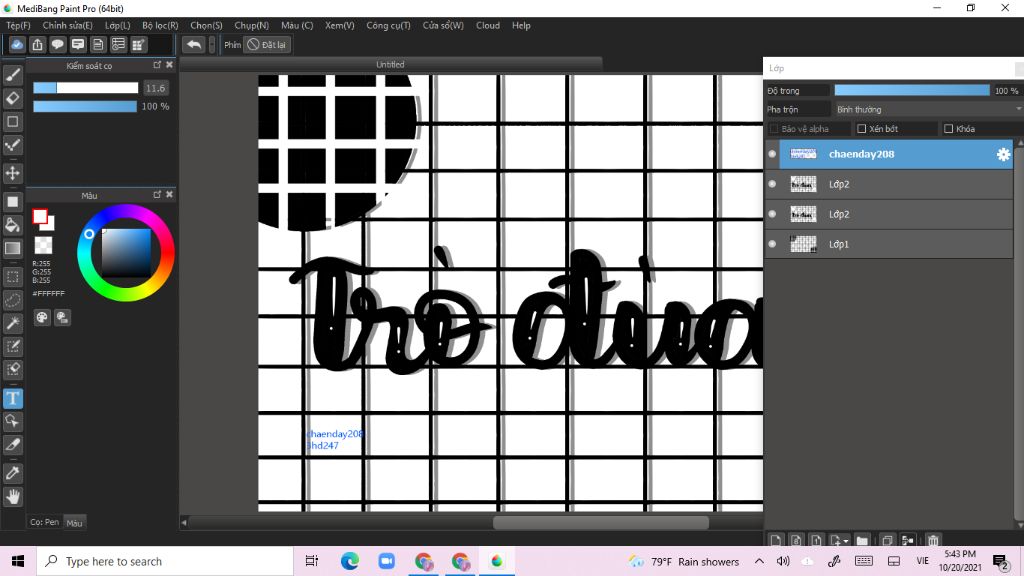Select the Select Eraser tool
1024x576 pixels.
pos(12,370)
